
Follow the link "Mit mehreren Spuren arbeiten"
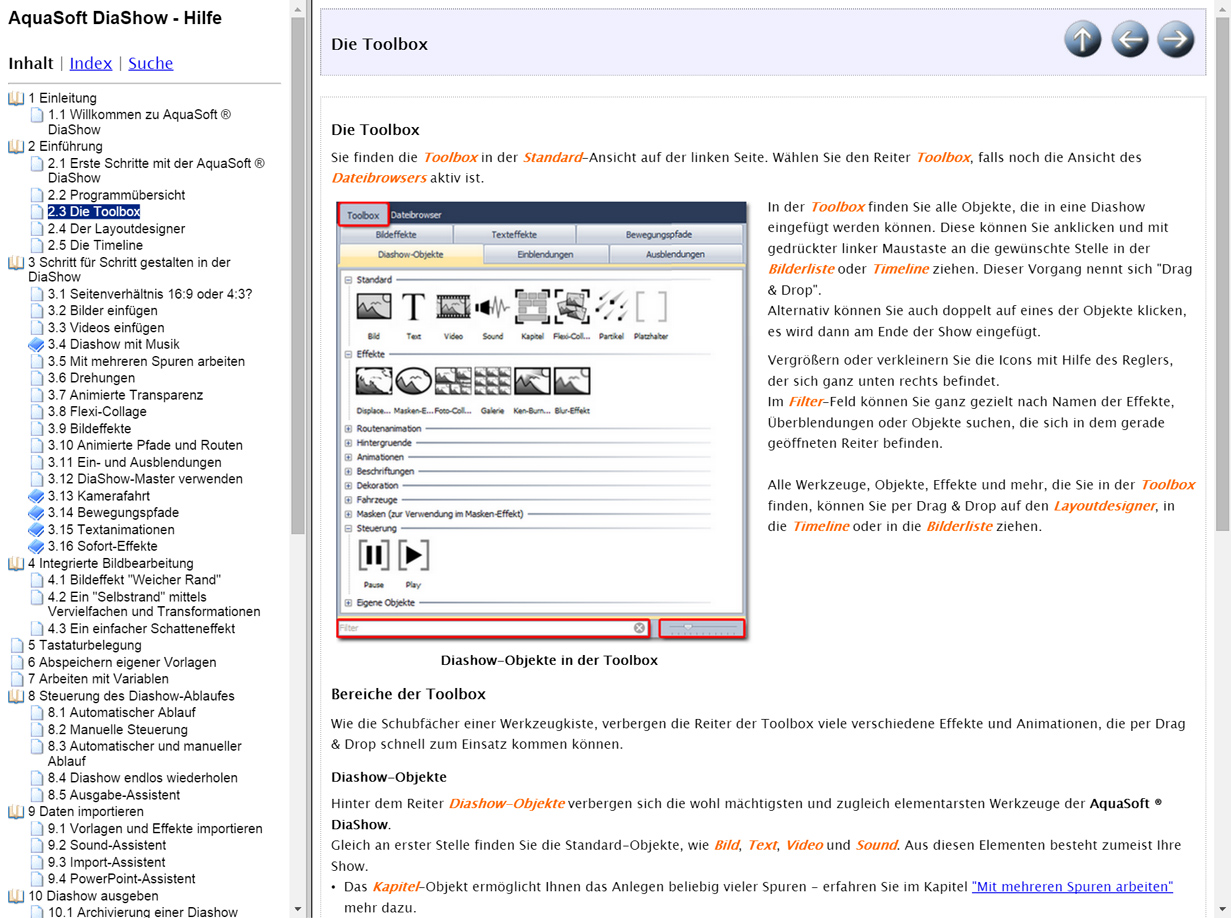[x=1072, y=887]
